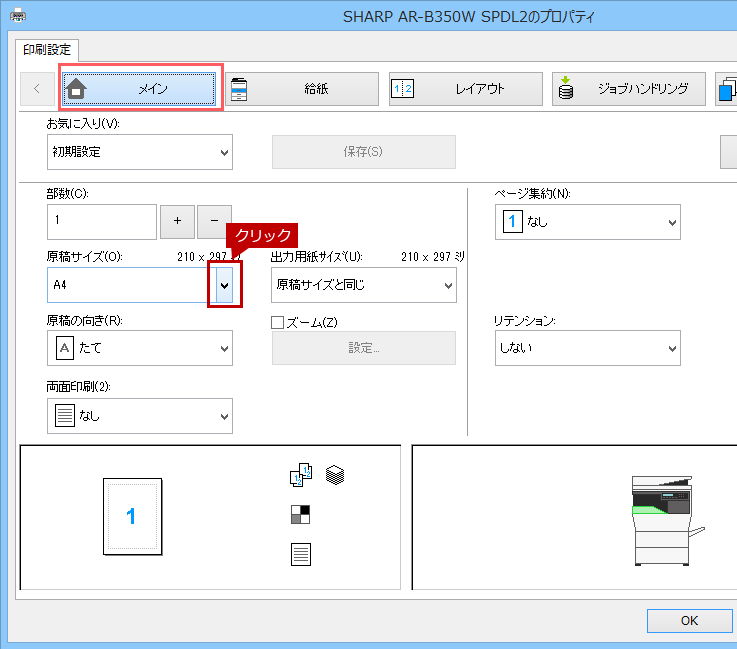Screen dimensions: 737x649
Task: Click the lined document icon in preview
Action: pyautogui.click(x=301, y=555)
